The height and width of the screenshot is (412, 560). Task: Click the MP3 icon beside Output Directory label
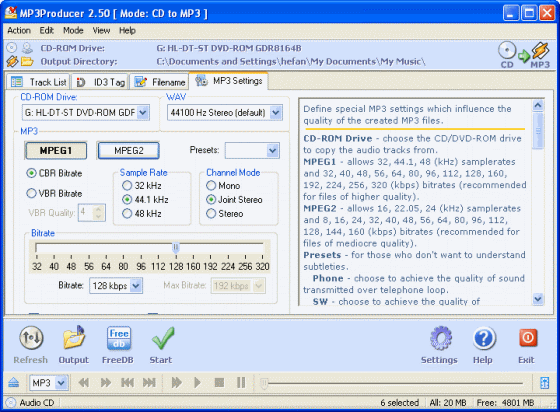(x=12, y=61)
